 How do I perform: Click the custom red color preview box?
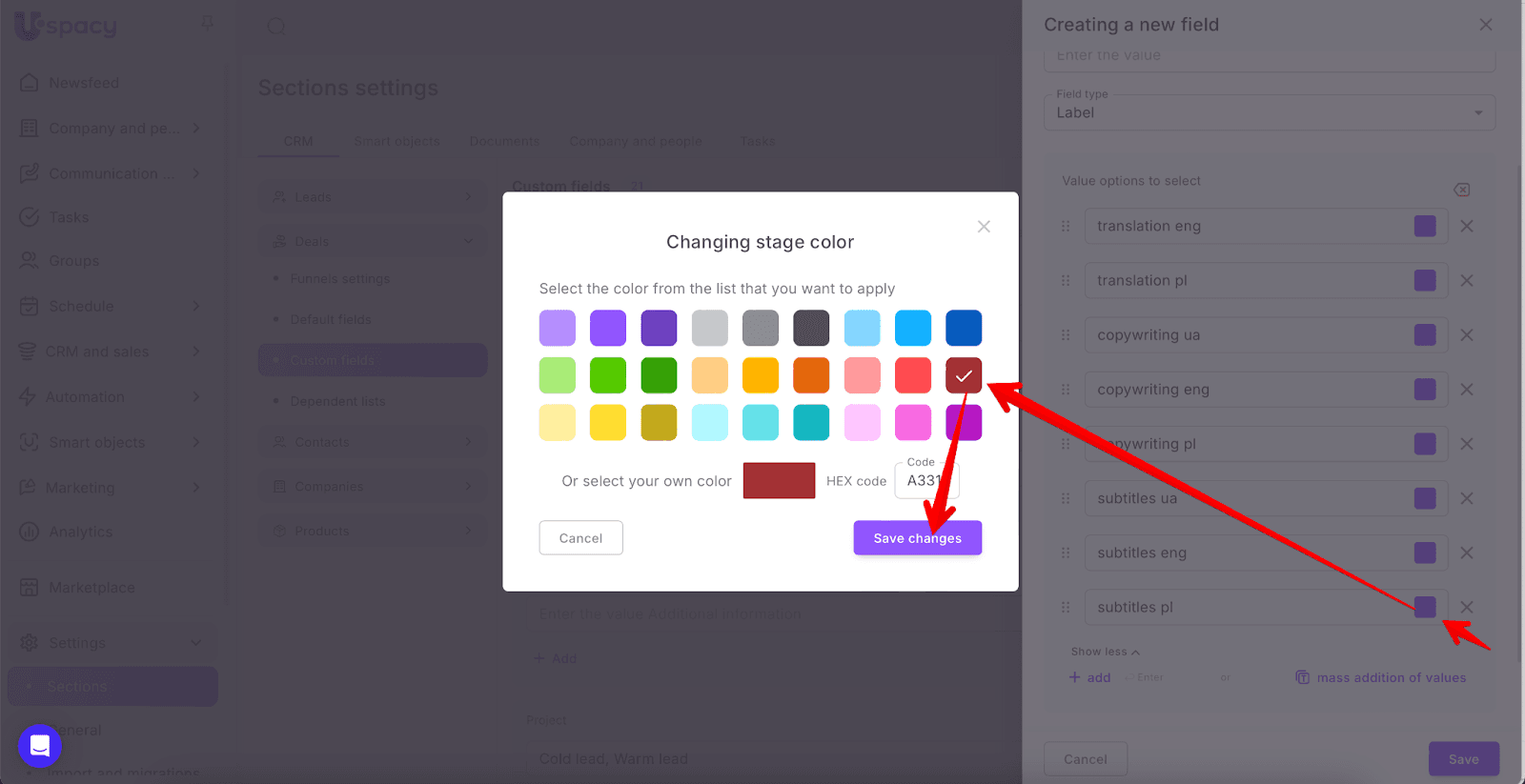[779, 481]
